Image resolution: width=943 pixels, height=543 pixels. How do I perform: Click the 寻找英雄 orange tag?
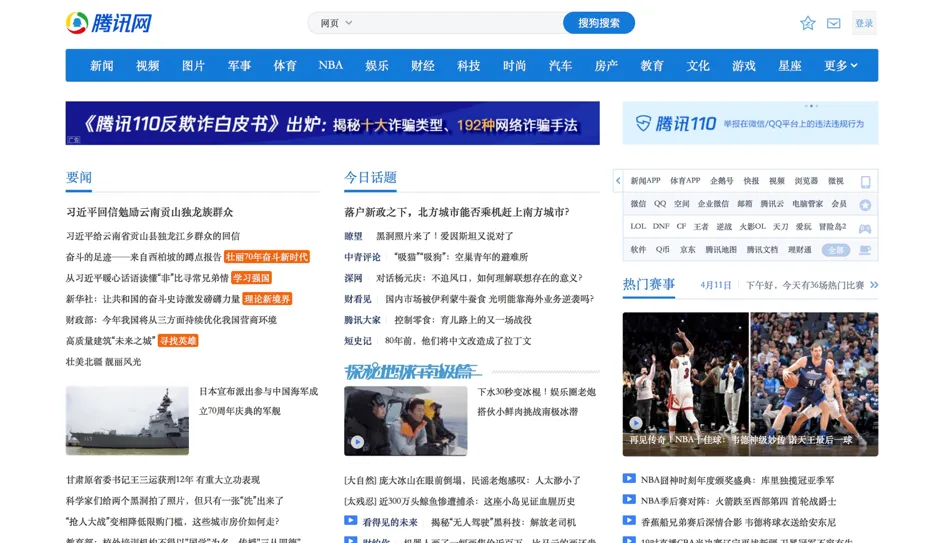(178, 341)
